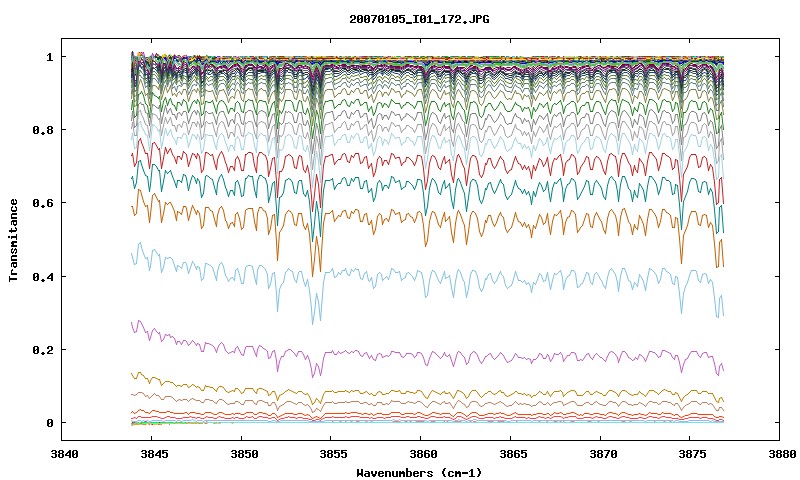Viewport: 800px width, 480px height.
Task: Click the y-axis tick label 0.4
Action: point(43,276)
